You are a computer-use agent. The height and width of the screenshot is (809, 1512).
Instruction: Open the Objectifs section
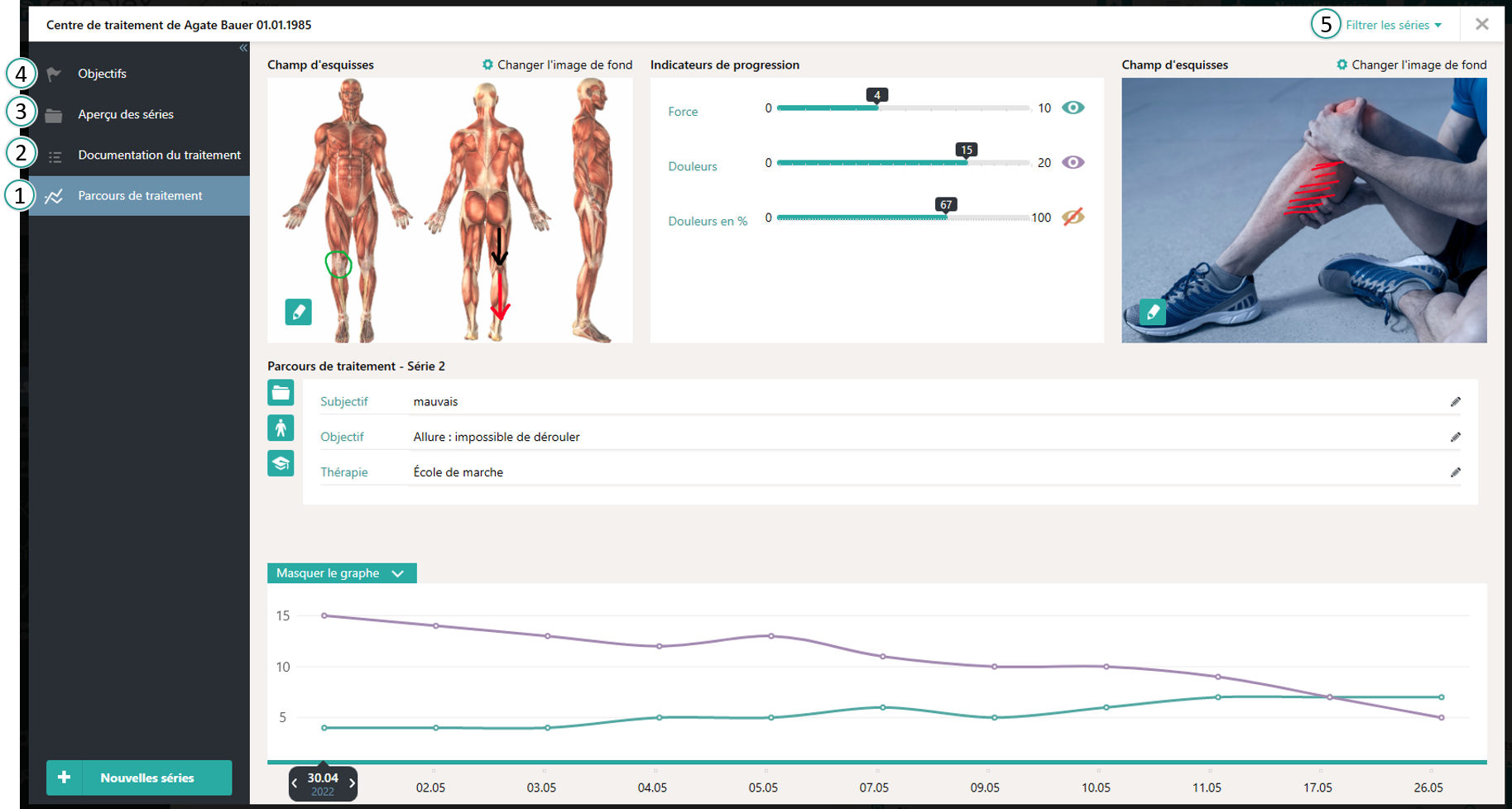(x=102, y=73)
